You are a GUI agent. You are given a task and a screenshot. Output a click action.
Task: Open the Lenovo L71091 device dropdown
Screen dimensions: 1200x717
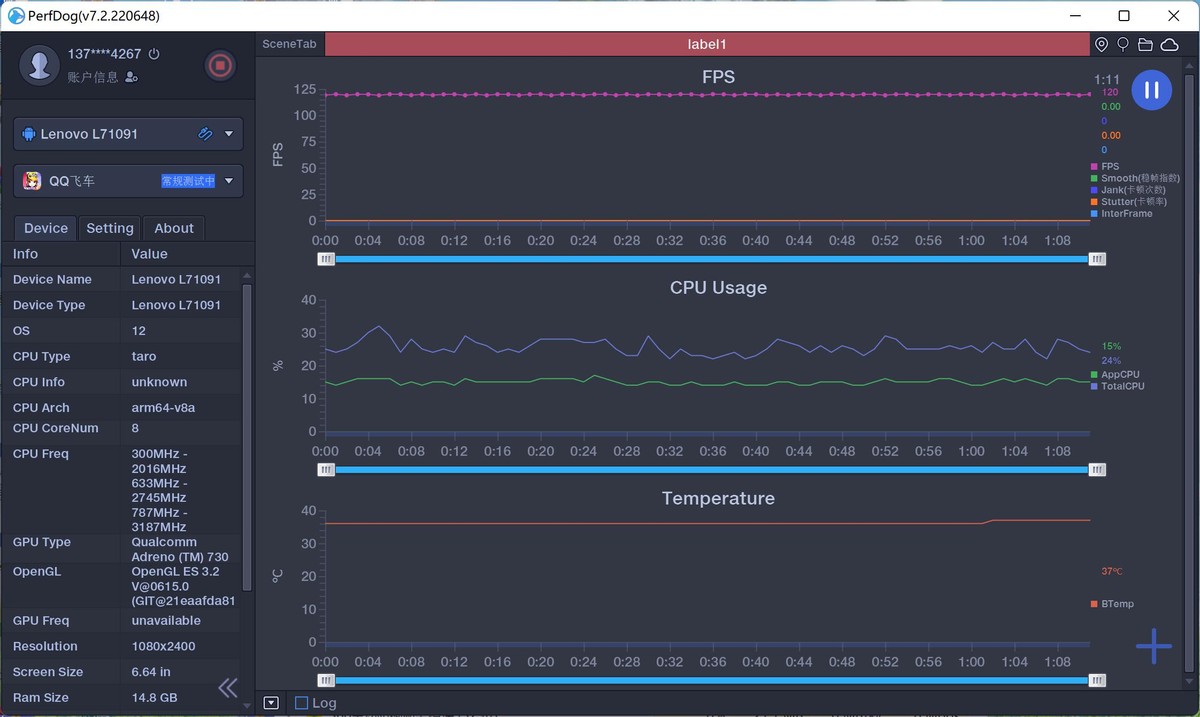pos(229,134)
